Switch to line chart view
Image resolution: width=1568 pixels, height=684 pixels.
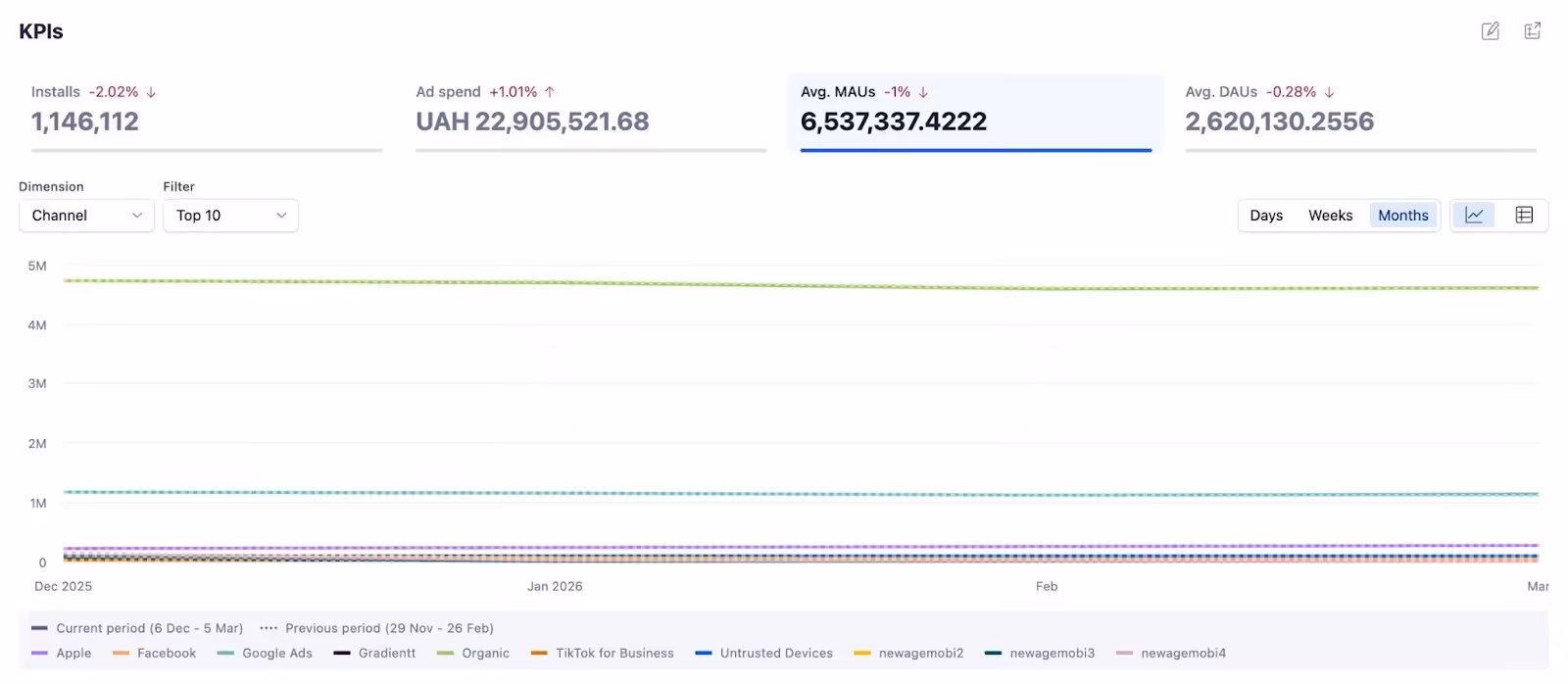[1474, 215]
